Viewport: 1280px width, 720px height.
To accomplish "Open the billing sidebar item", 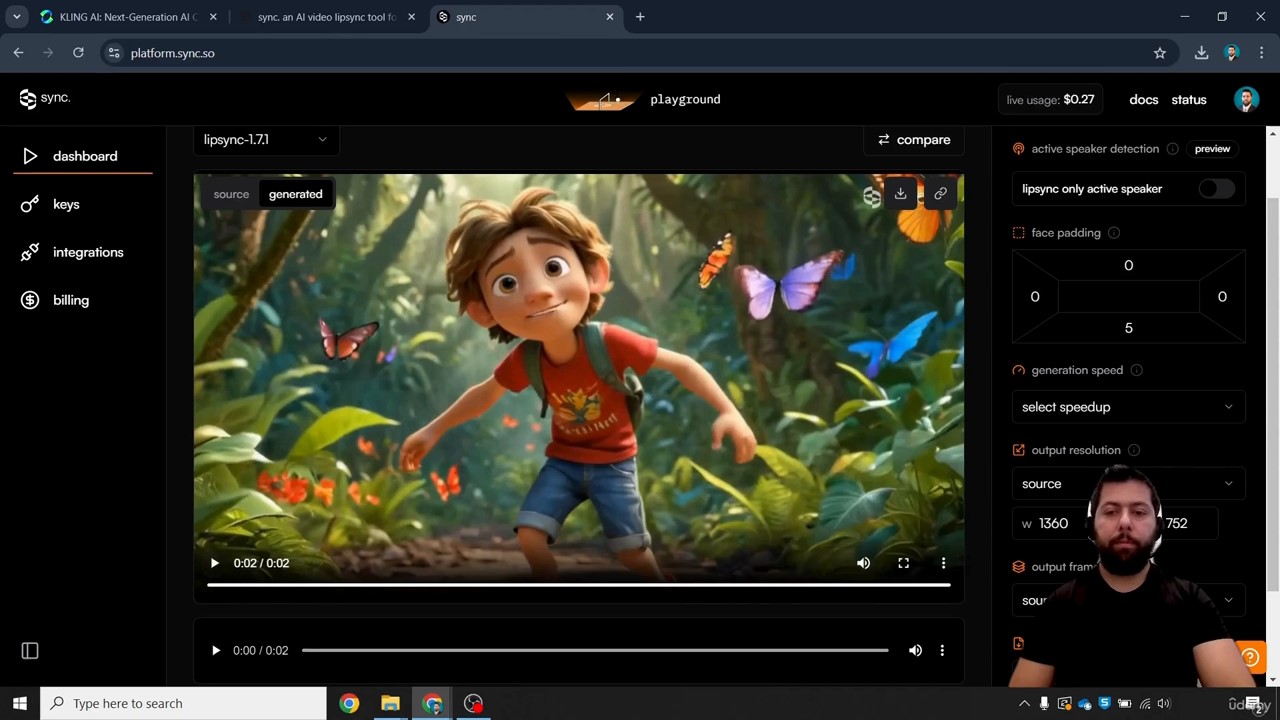I will click(x=70, y=300).
